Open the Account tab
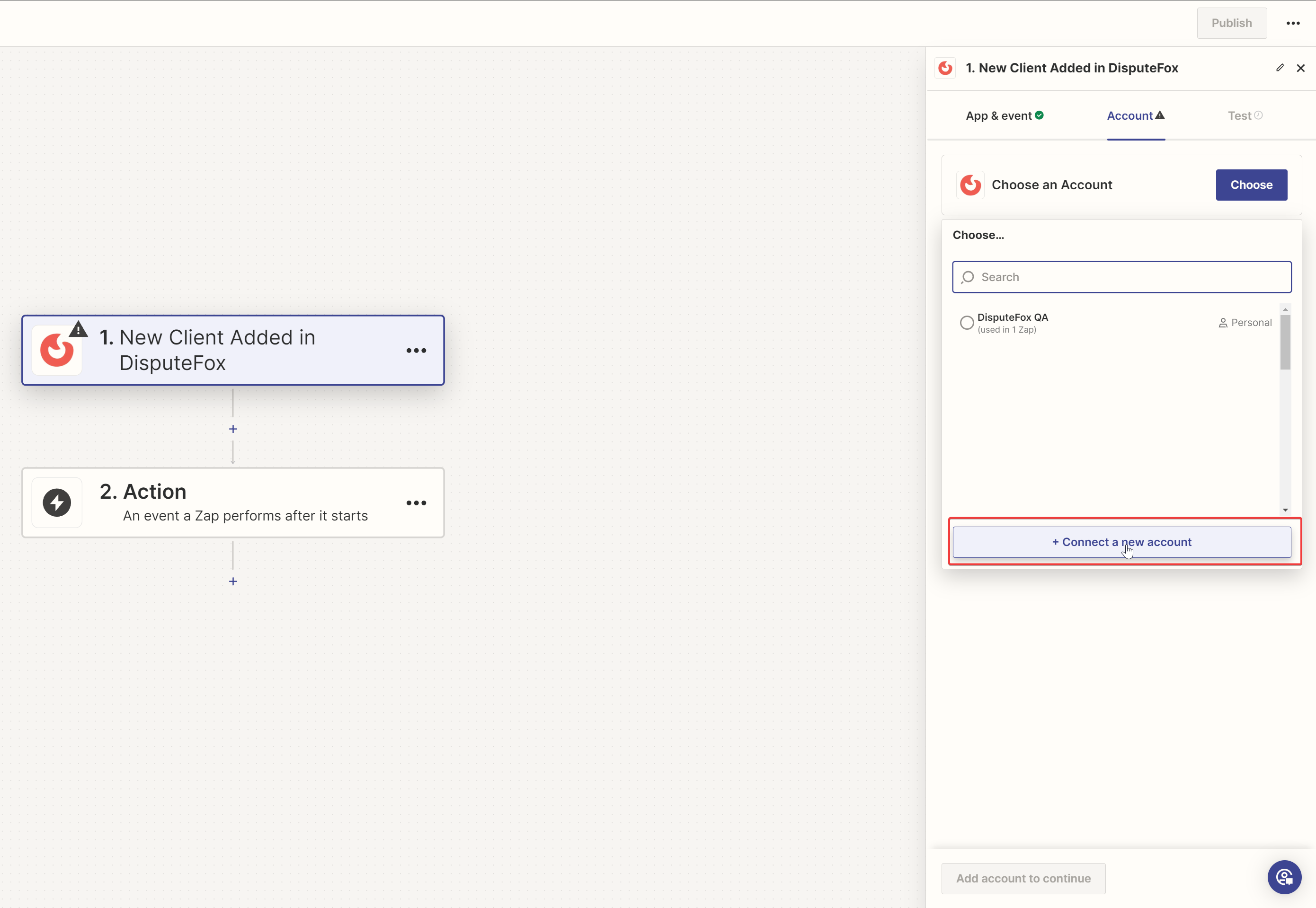The image size is (1316, 908). coord(1130,115)
